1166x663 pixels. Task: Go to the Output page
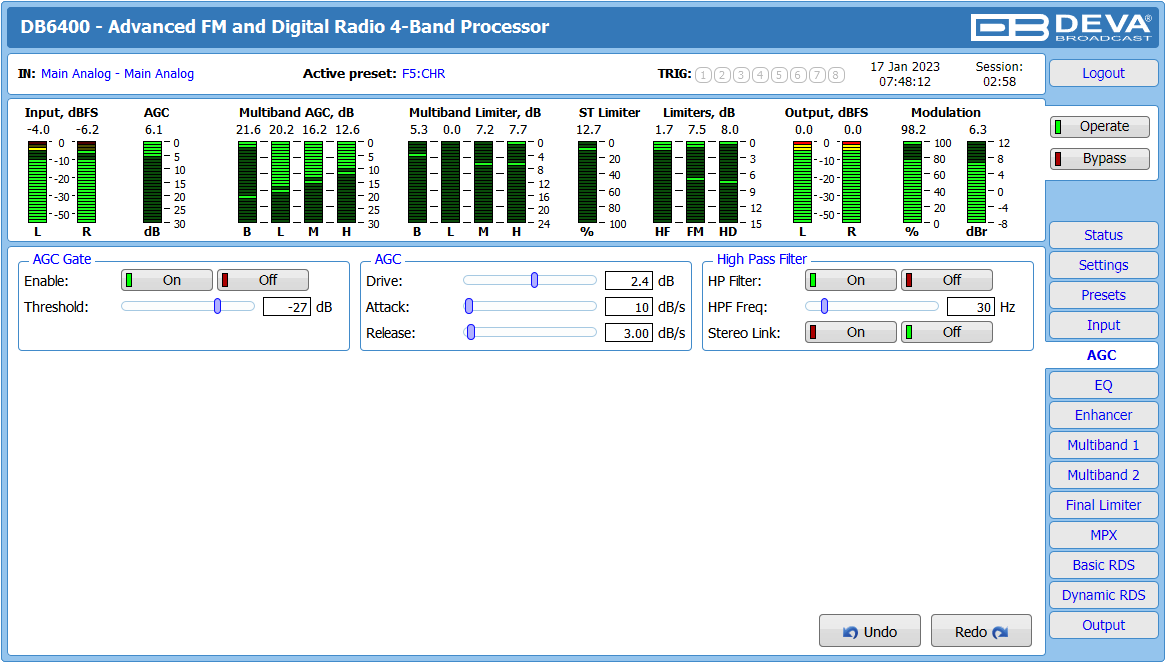(x=1104, y=625)
